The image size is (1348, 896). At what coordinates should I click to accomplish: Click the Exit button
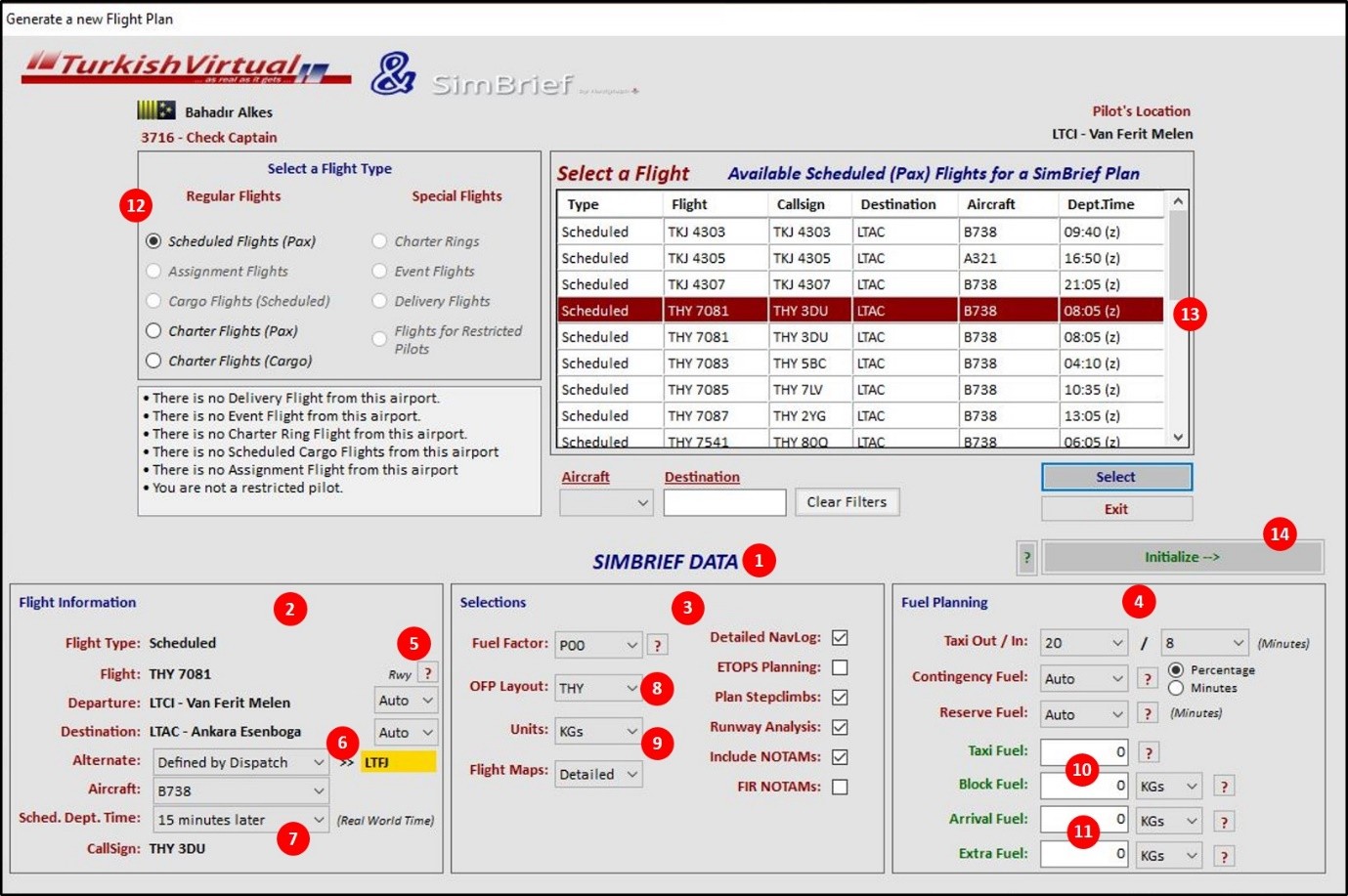(1116, 509)
